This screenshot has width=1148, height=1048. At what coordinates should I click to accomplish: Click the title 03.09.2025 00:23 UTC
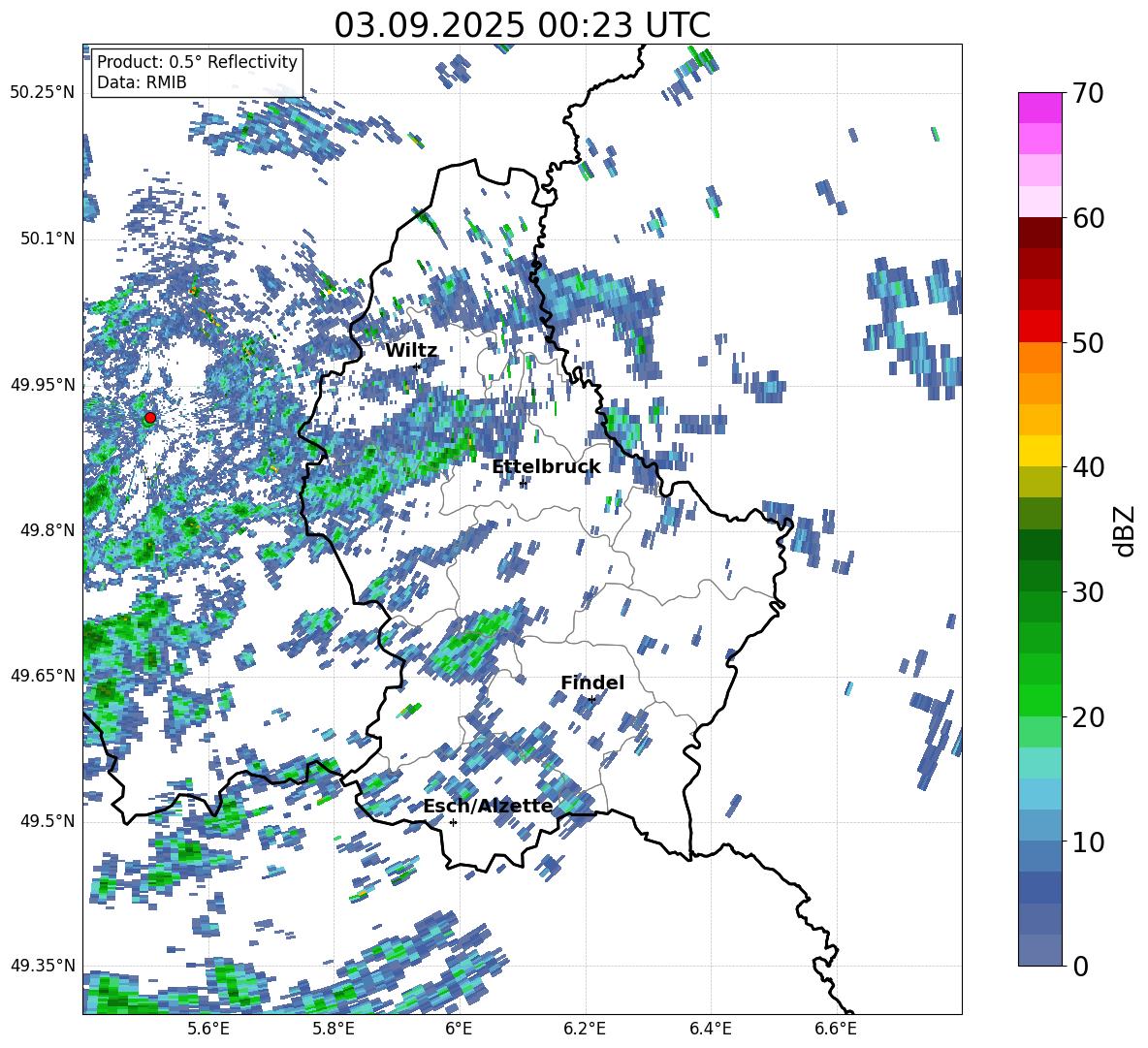522,25
